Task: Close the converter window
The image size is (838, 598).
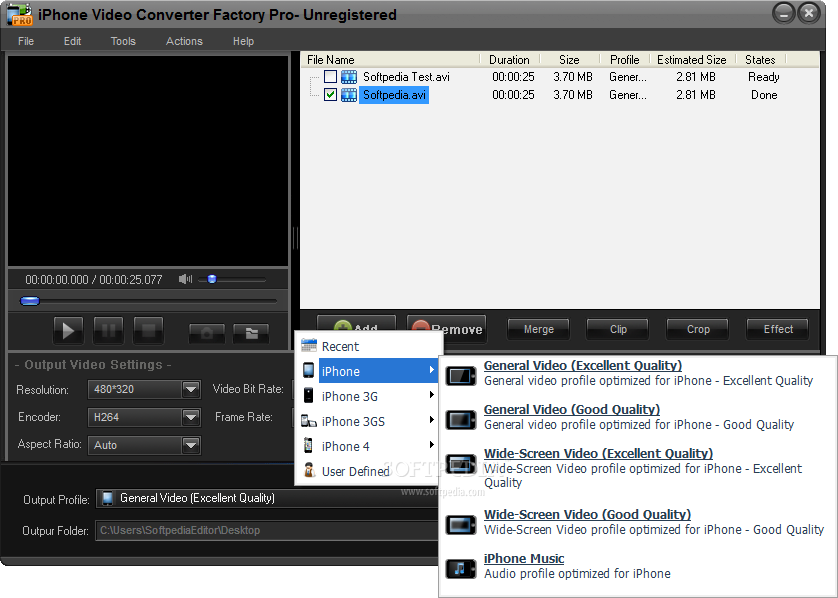Action: (x=809, y=13)
